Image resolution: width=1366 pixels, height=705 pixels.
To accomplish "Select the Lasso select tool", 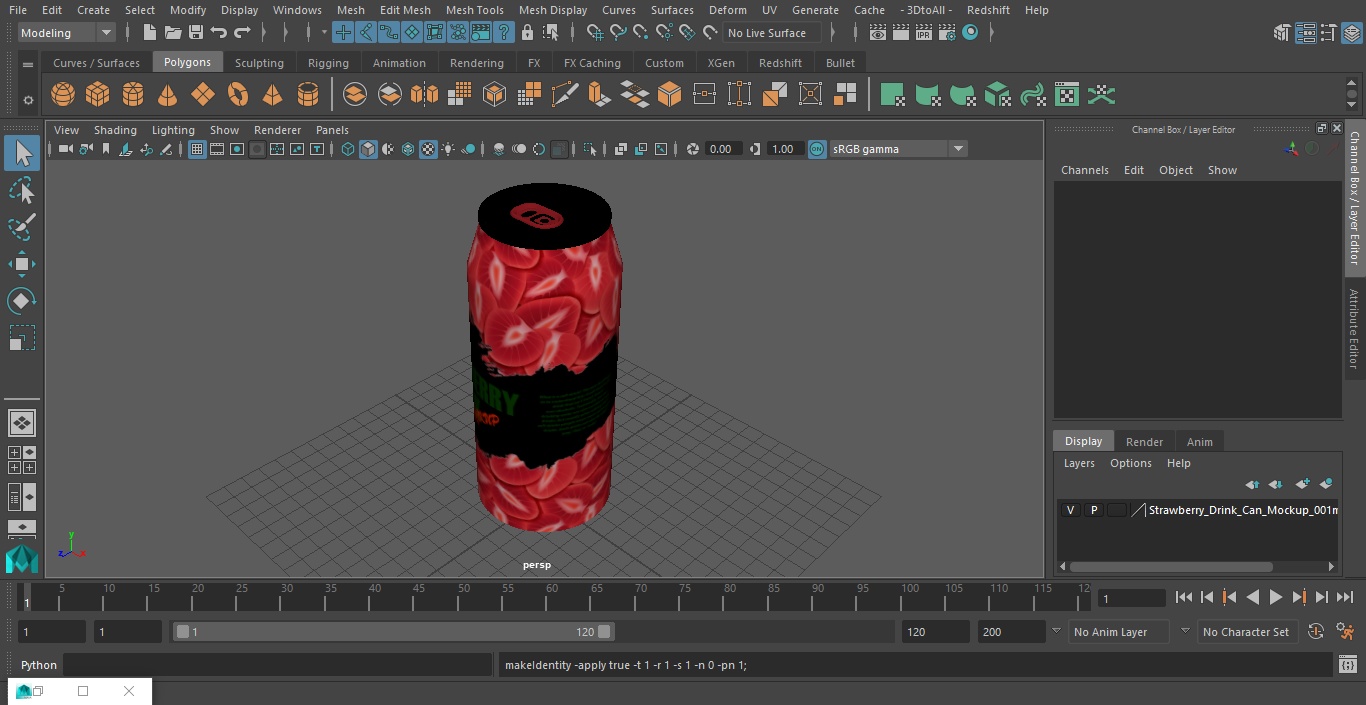I will click(x=22, y=190).
